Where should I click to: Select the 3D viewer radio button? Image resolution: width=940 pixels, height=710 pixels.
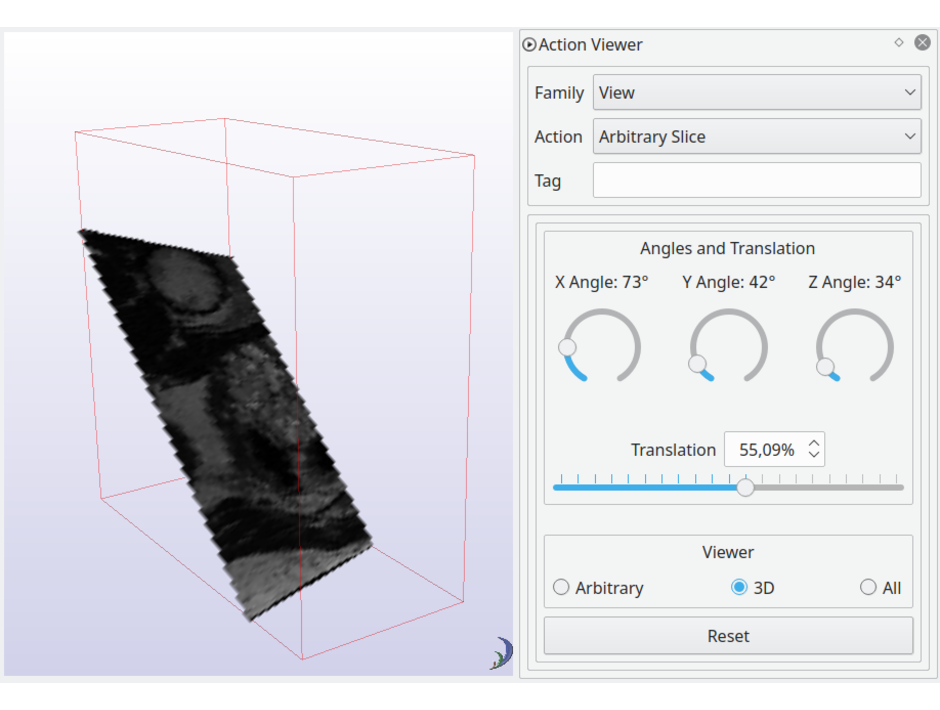coord(739,588)
